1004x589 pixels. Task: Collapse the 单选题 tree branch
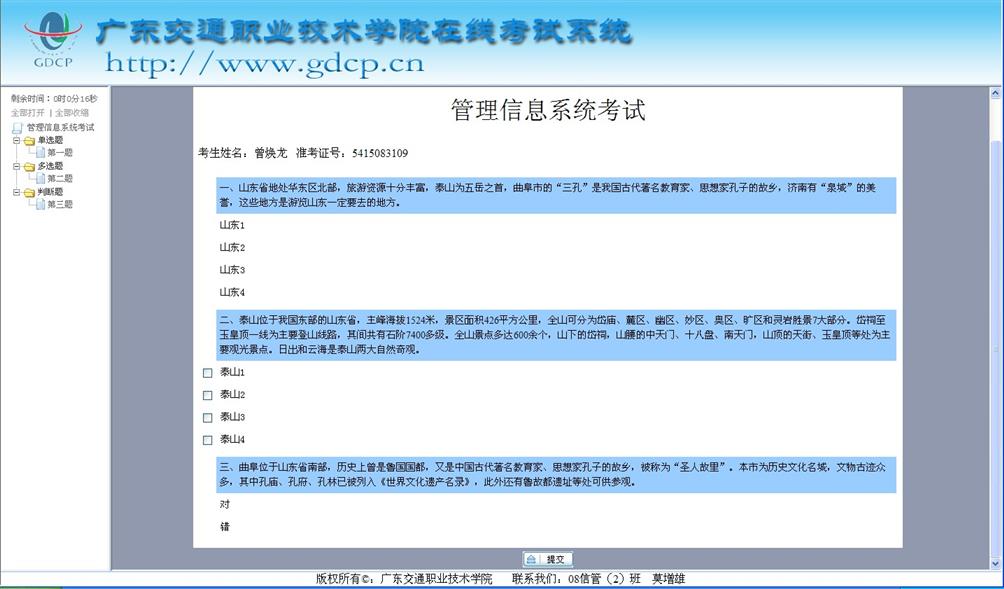17,140
